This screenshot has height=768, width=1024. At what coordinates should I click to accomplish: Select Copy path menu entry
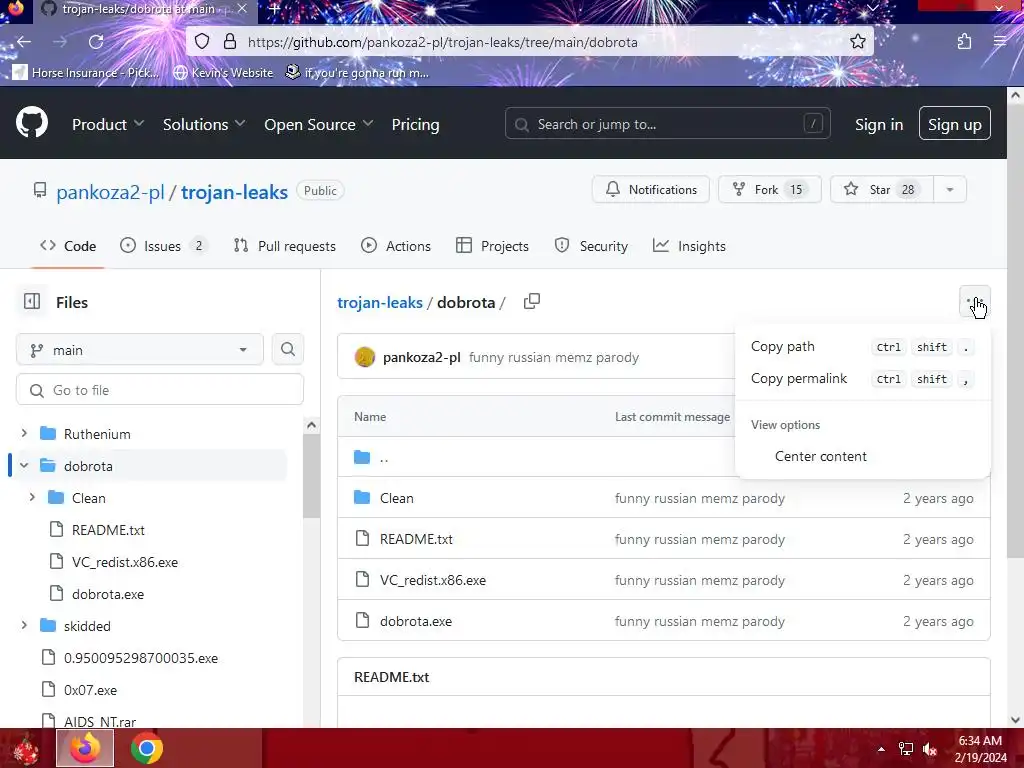pos(862,347)
